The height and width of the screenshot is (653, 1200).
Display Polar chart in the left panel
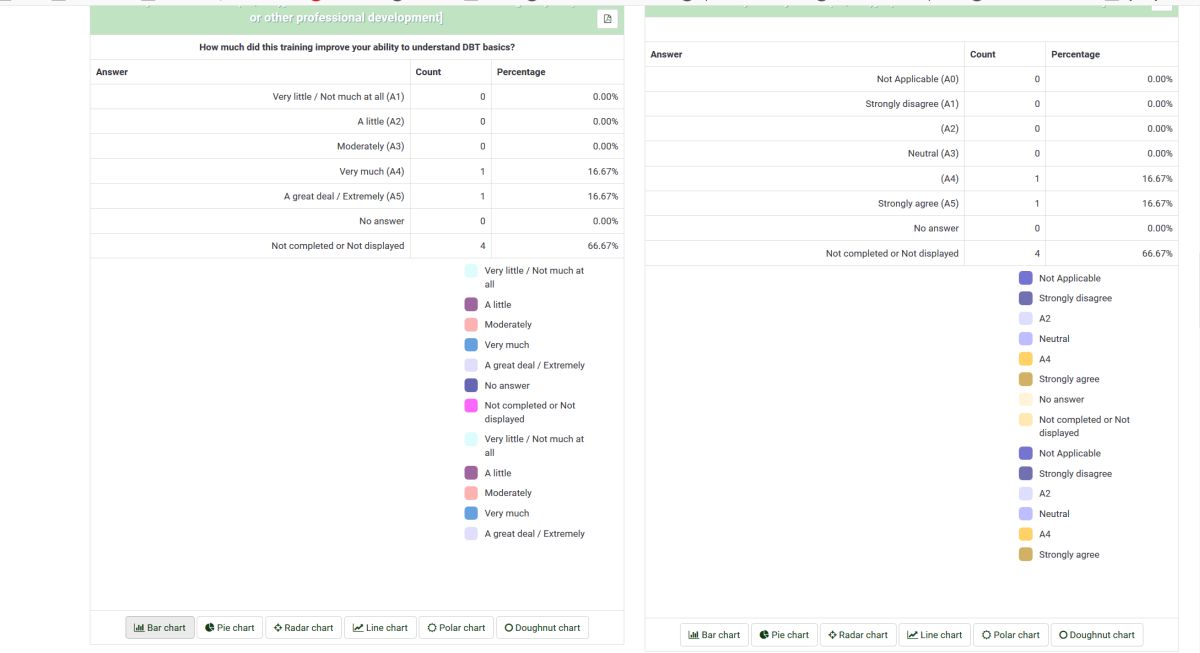pos(456,628)
